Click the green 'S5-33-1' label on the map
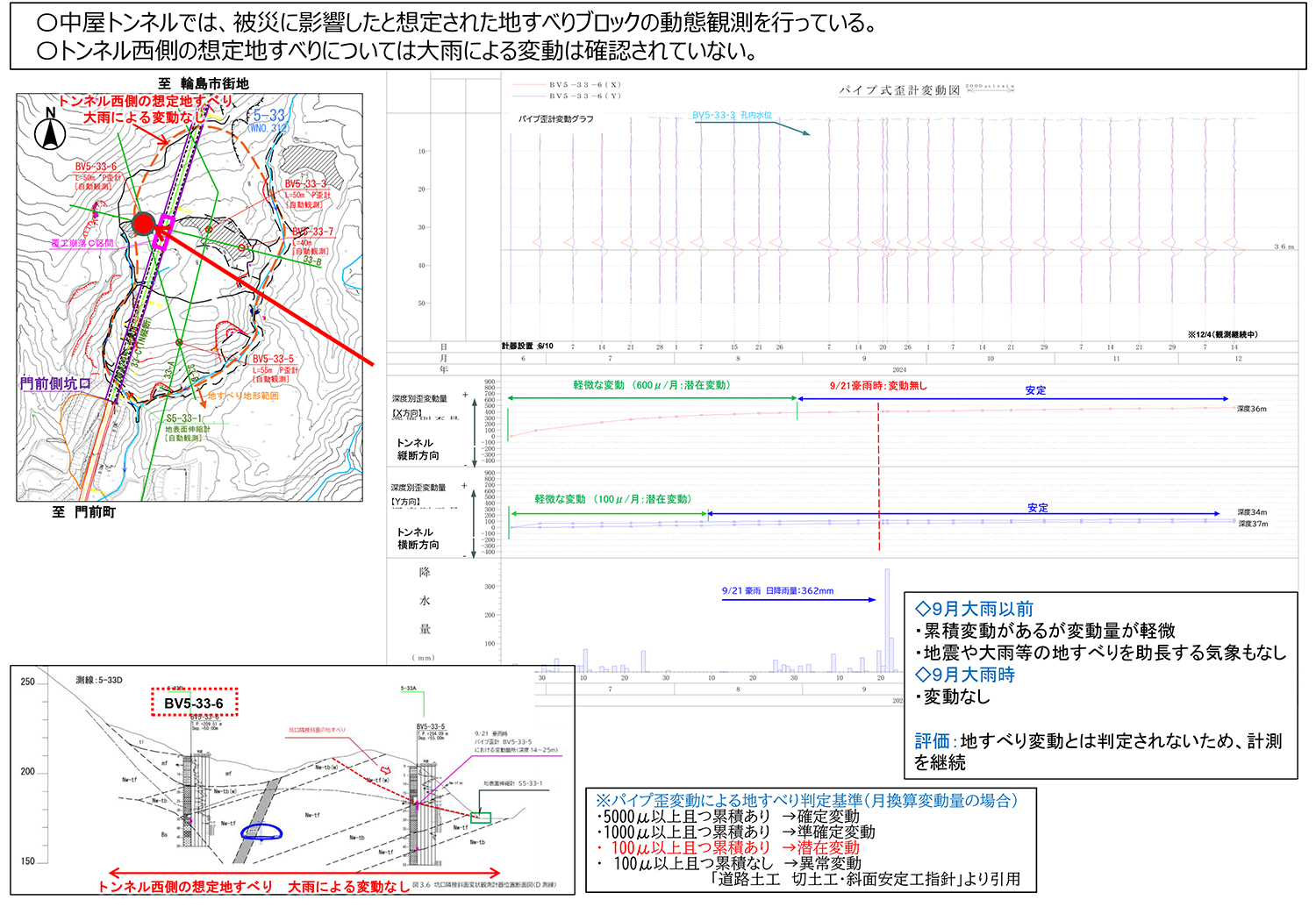This screenshot has height=907, width=1316. [x=184, y=418]
